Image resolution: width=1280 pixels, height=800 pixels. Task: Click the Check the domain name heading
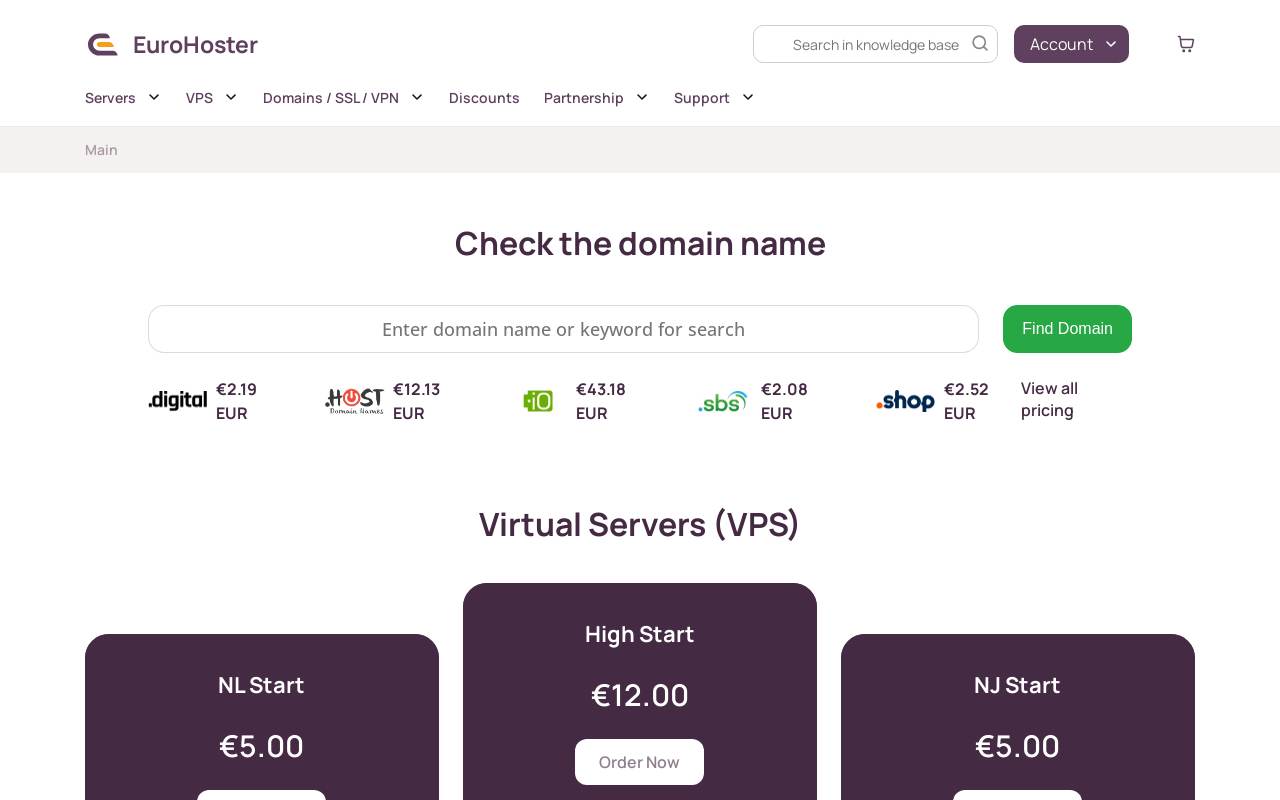click(x=640, y=244)
